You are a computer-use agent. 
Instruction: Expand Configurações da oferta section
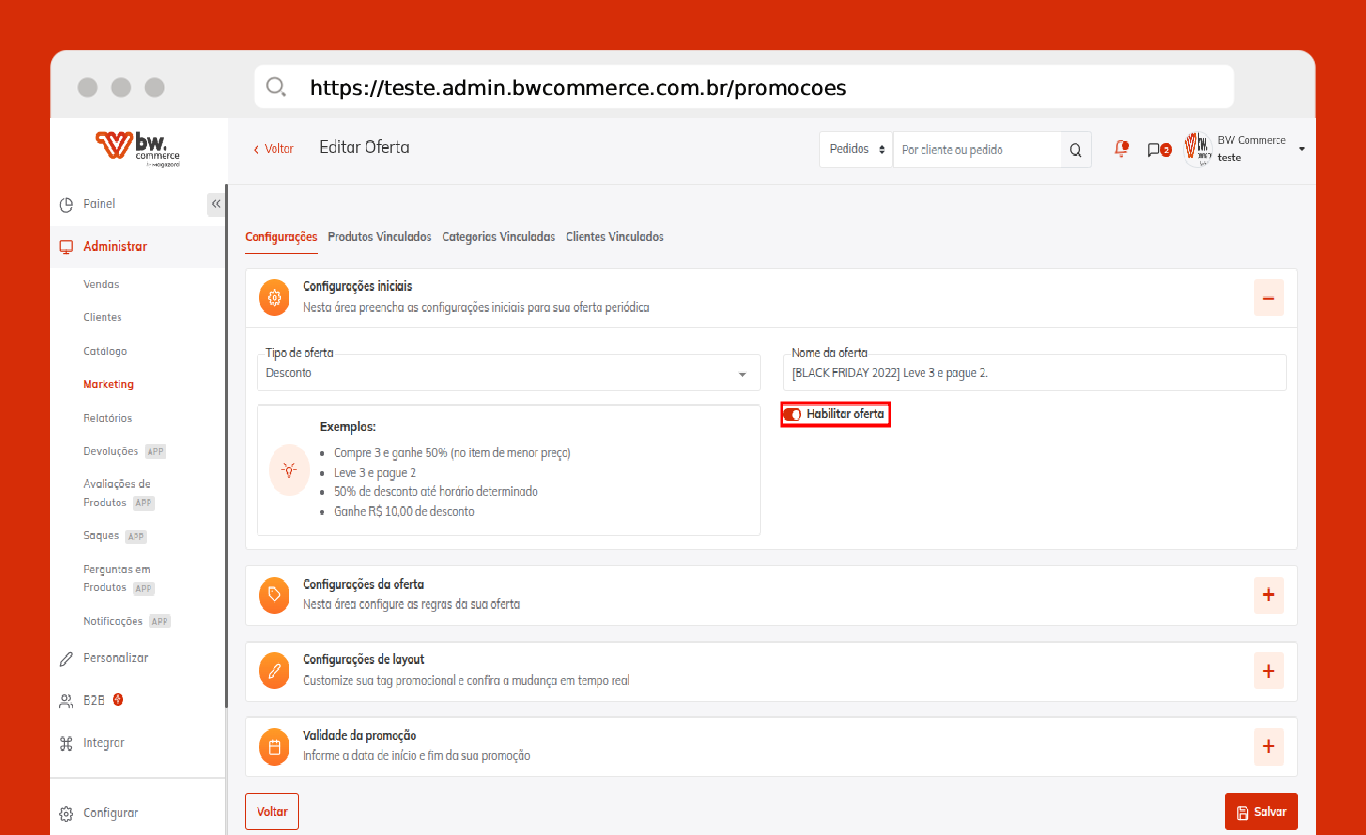pyautogui.click(x=1268, y=595)
